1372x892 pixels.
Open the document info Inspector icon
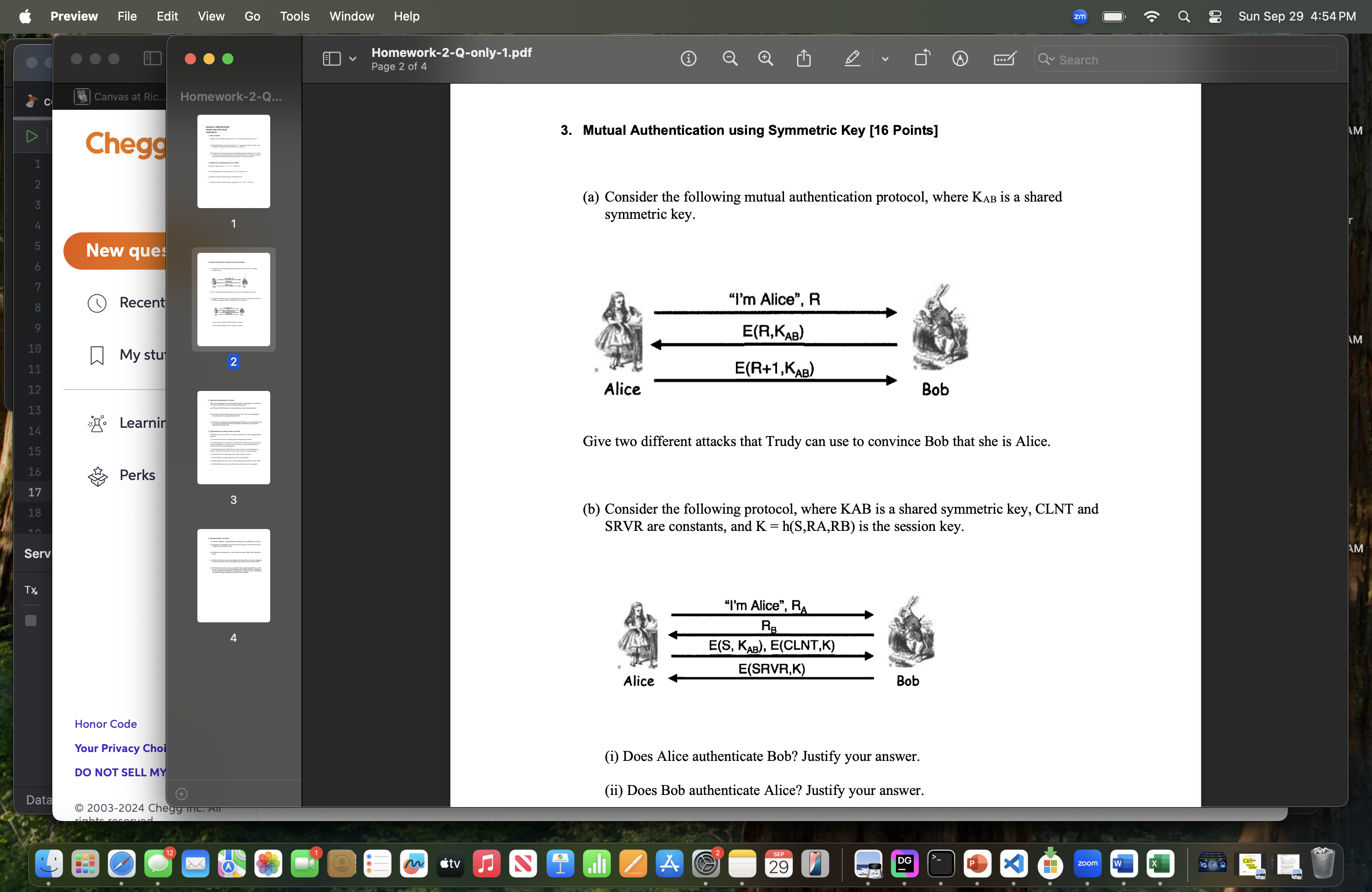(688, 58)
